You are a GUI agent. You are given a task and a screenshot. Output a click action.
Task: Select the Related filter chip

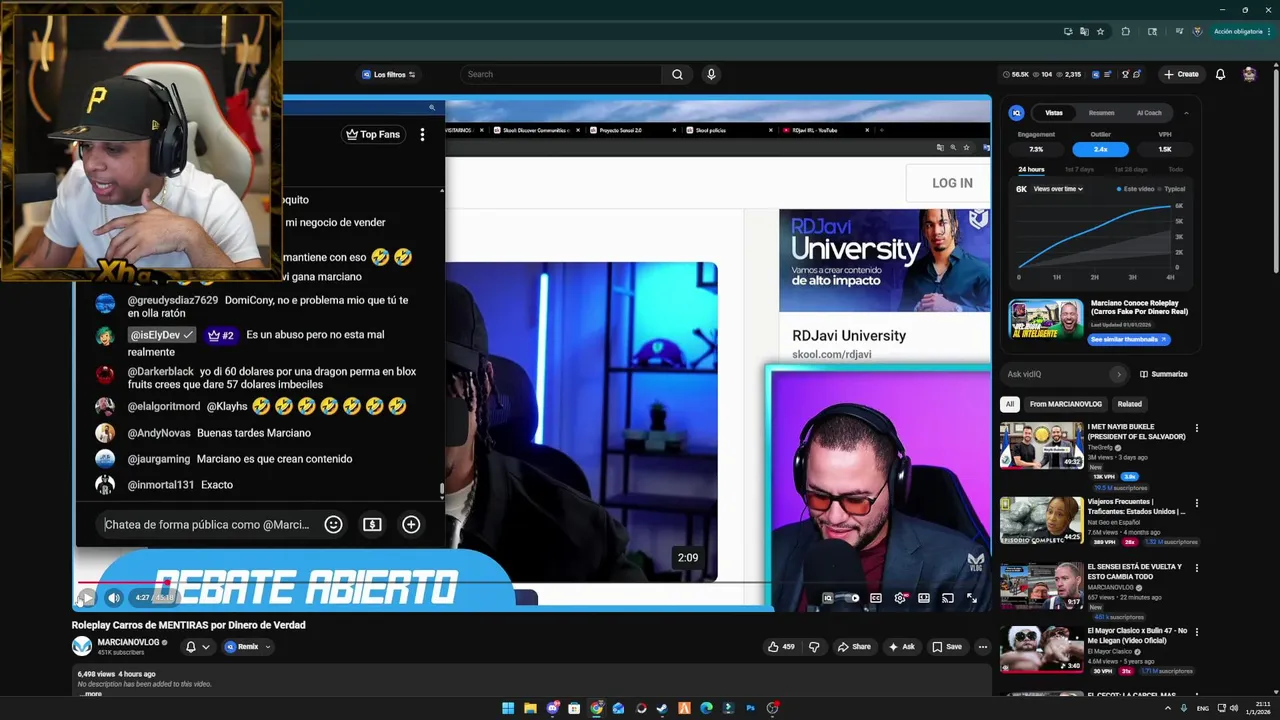pos(1129,404)
